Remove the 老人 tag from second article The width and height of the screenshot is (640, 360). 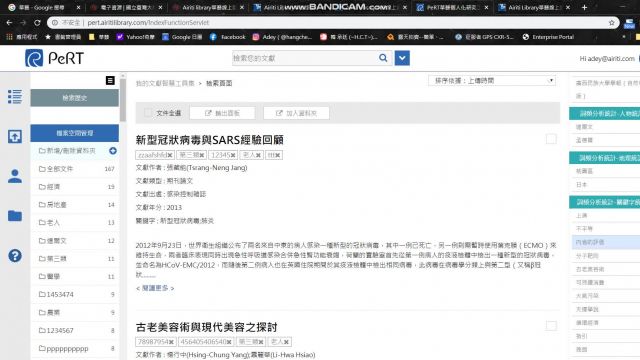pos(287,342)
